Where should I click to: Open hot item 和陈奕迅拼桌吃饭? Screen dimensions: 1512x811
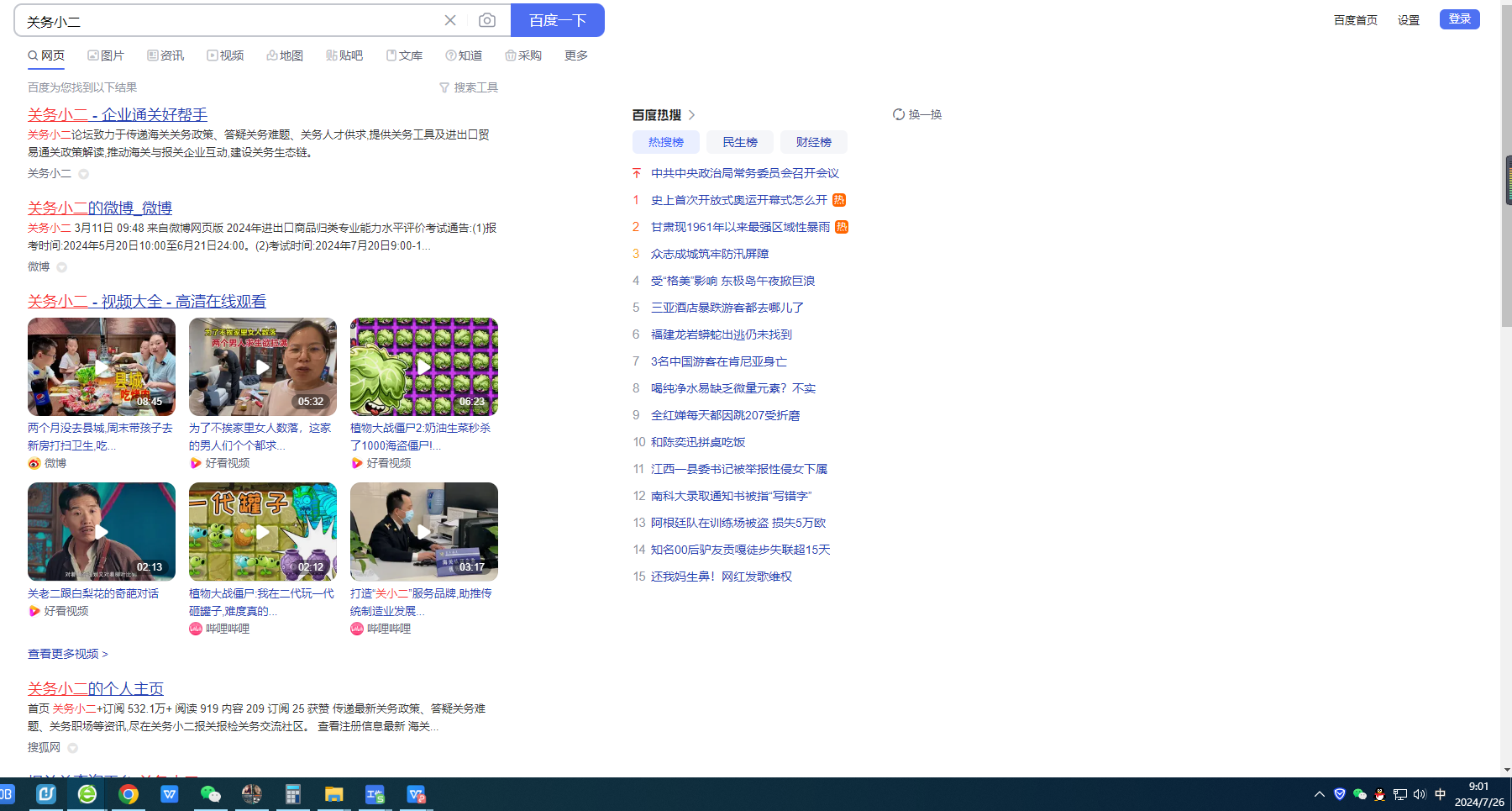click(698, 442)
